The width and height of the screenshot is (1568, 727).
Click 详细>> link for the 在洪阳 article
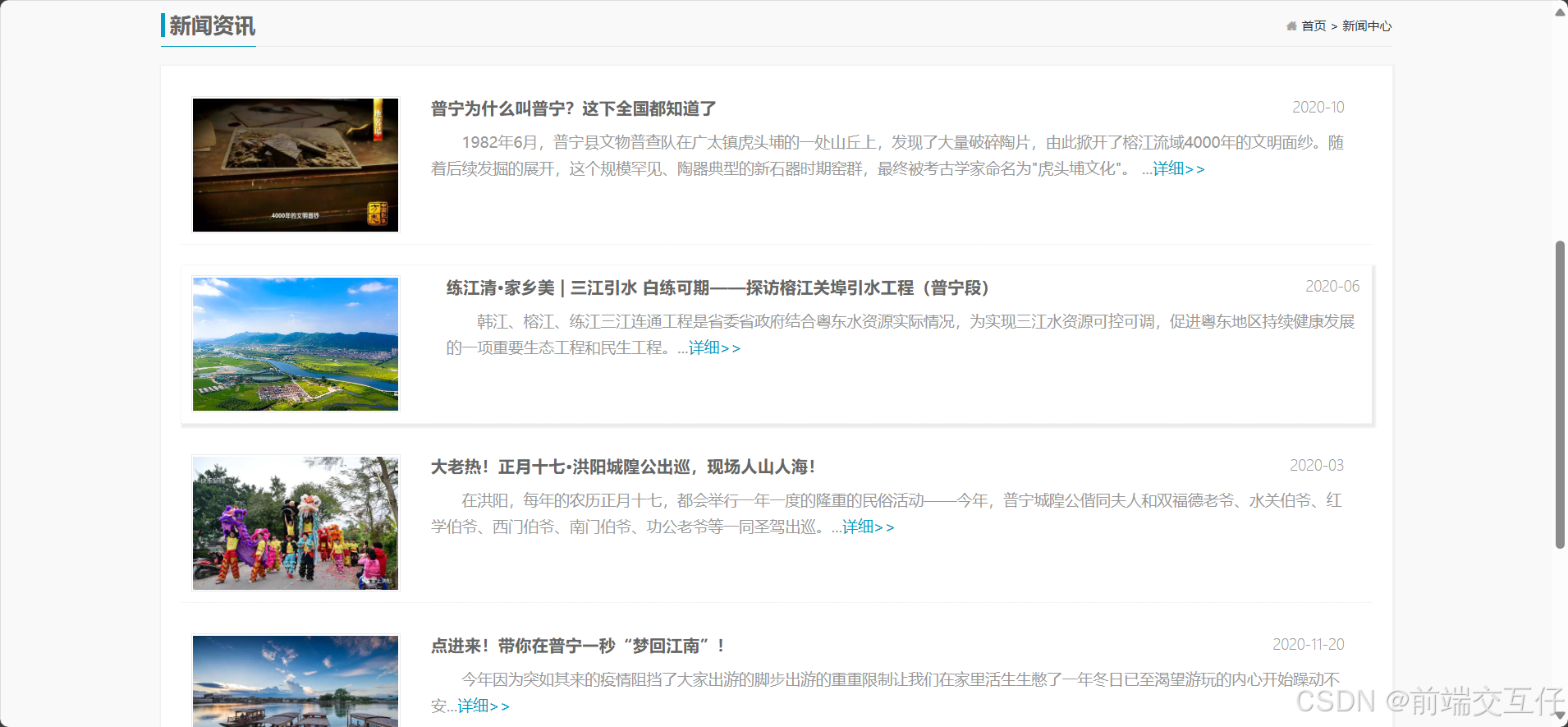[x=869, y=527]
